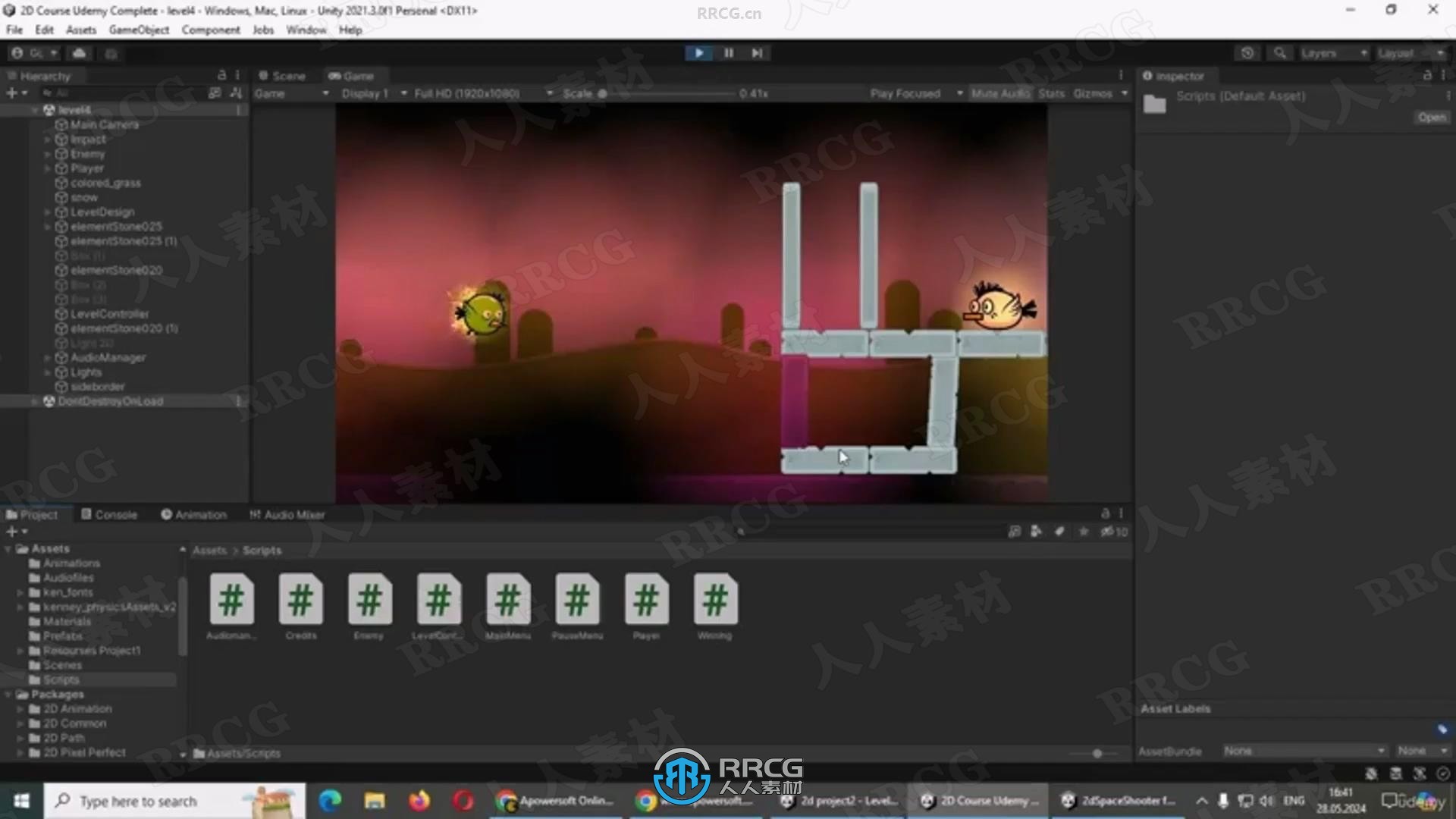Select the Player script icon
The height and width of the screenshot is (819, 1456).
[x=646, y=600]
